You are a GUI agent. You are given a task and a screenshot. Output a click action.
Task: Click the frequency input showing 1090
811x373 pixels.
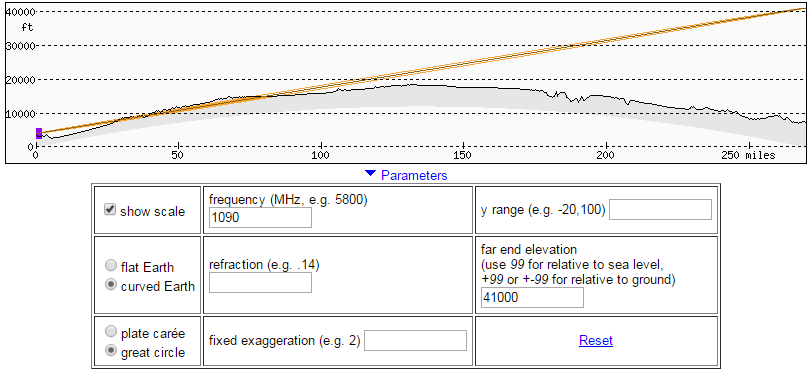click(x=260, y=218)
